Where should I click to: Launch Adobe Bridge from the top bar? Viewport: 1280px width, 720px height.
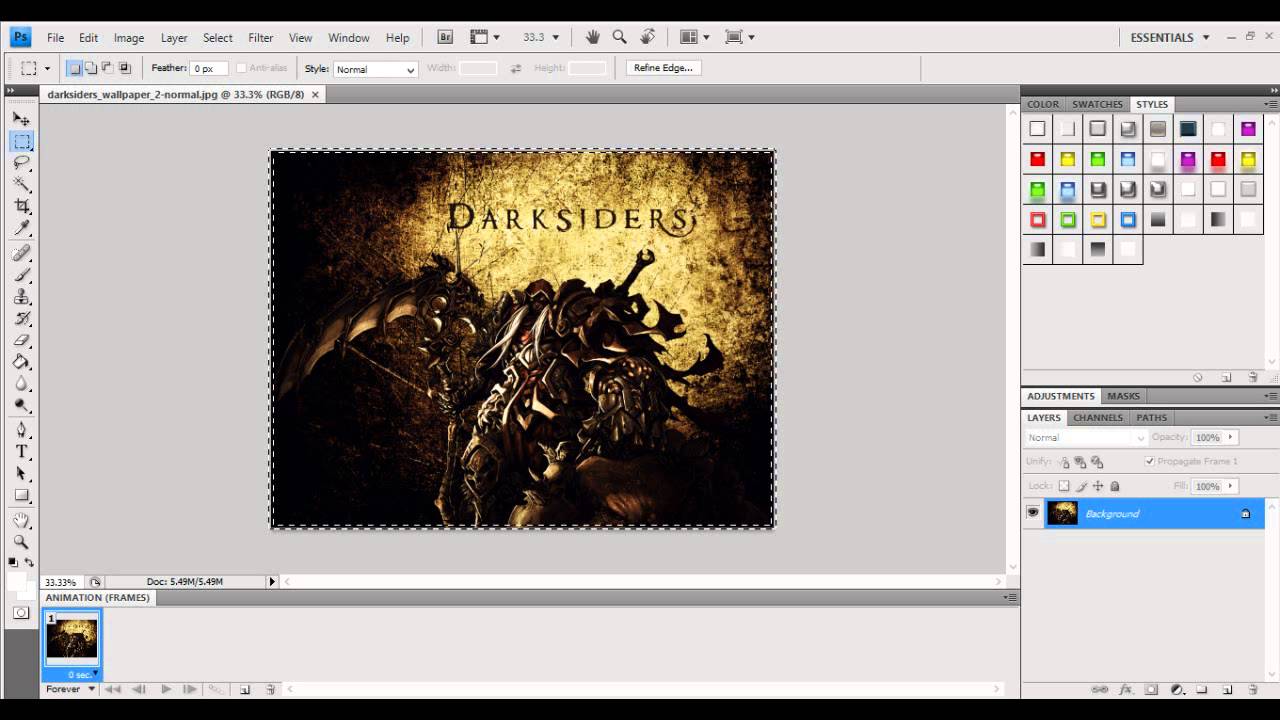(446, 37)
